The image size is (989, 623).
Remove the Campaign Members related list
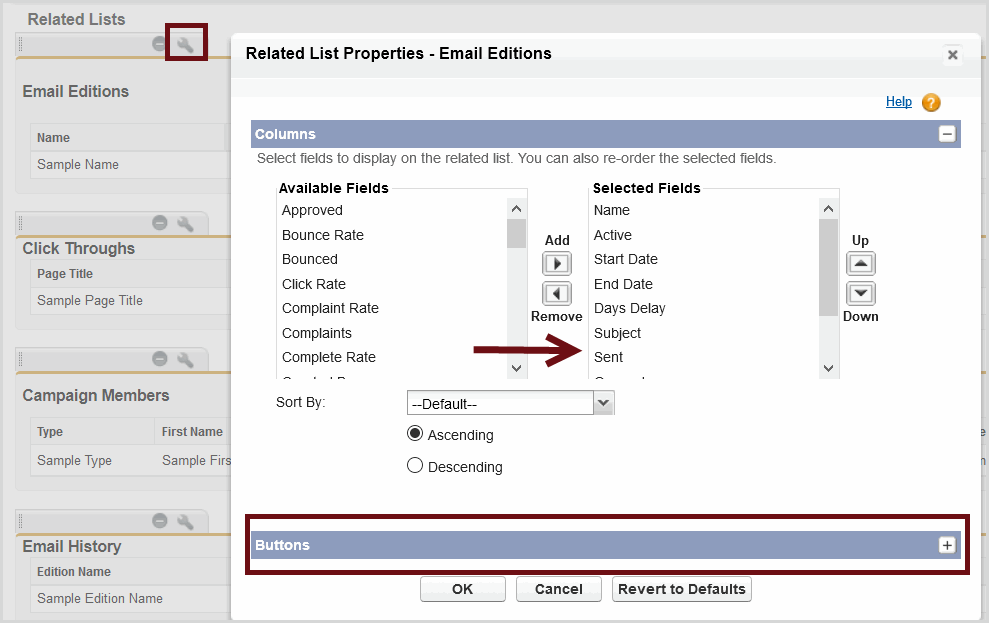coord(160,359)
